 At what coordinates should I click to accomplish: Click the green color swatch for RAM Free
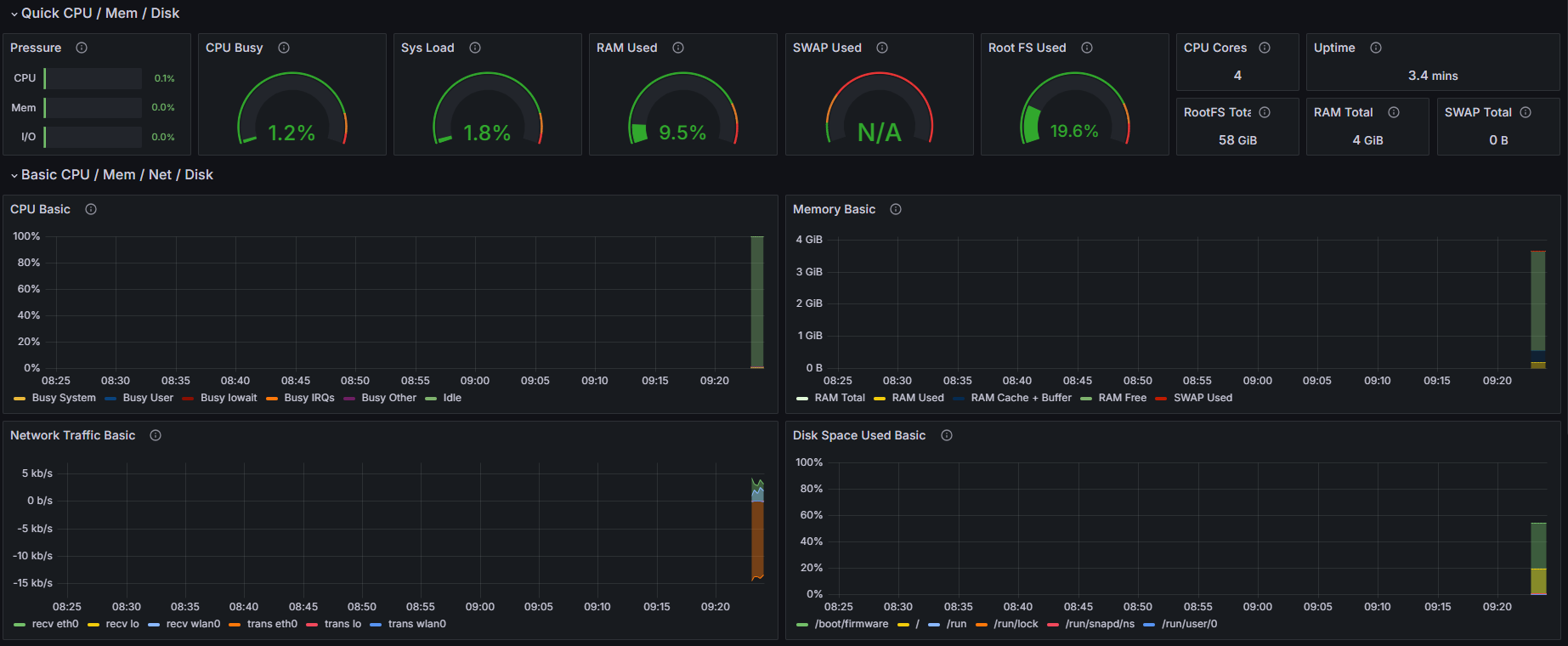1086,398
